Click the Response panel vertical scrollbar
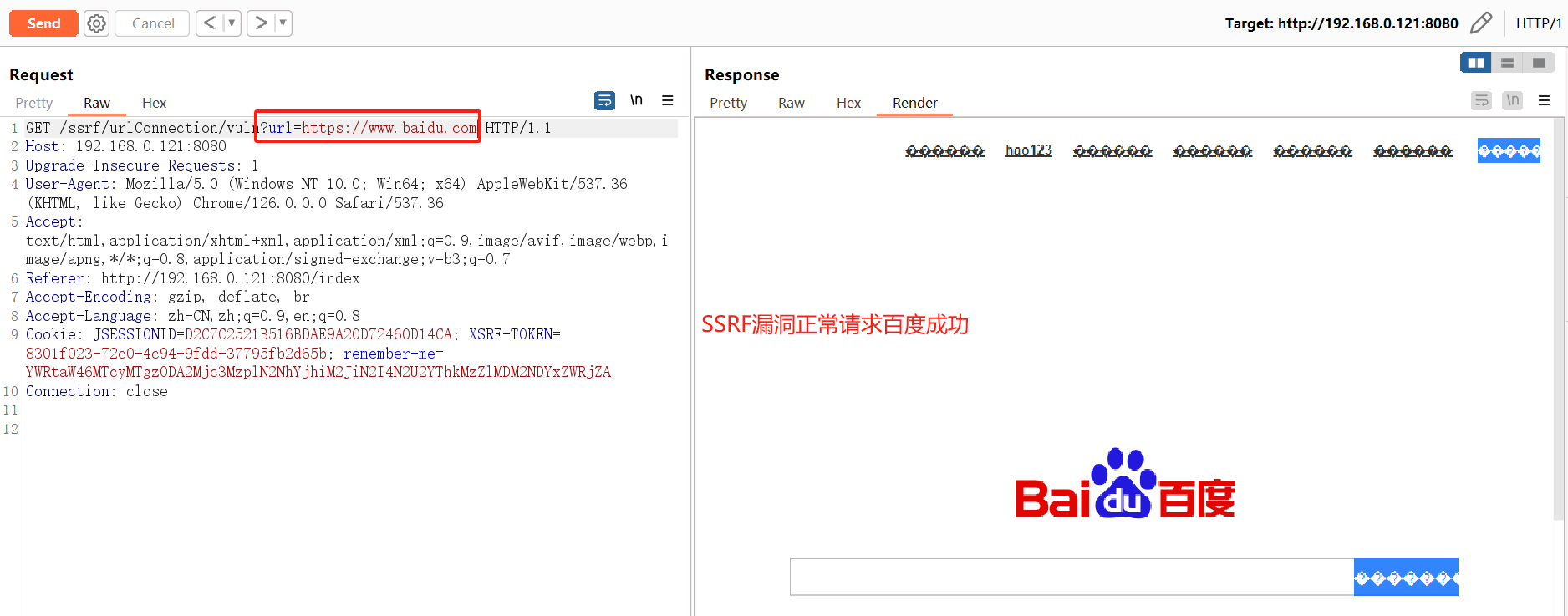 [1559, 318]
